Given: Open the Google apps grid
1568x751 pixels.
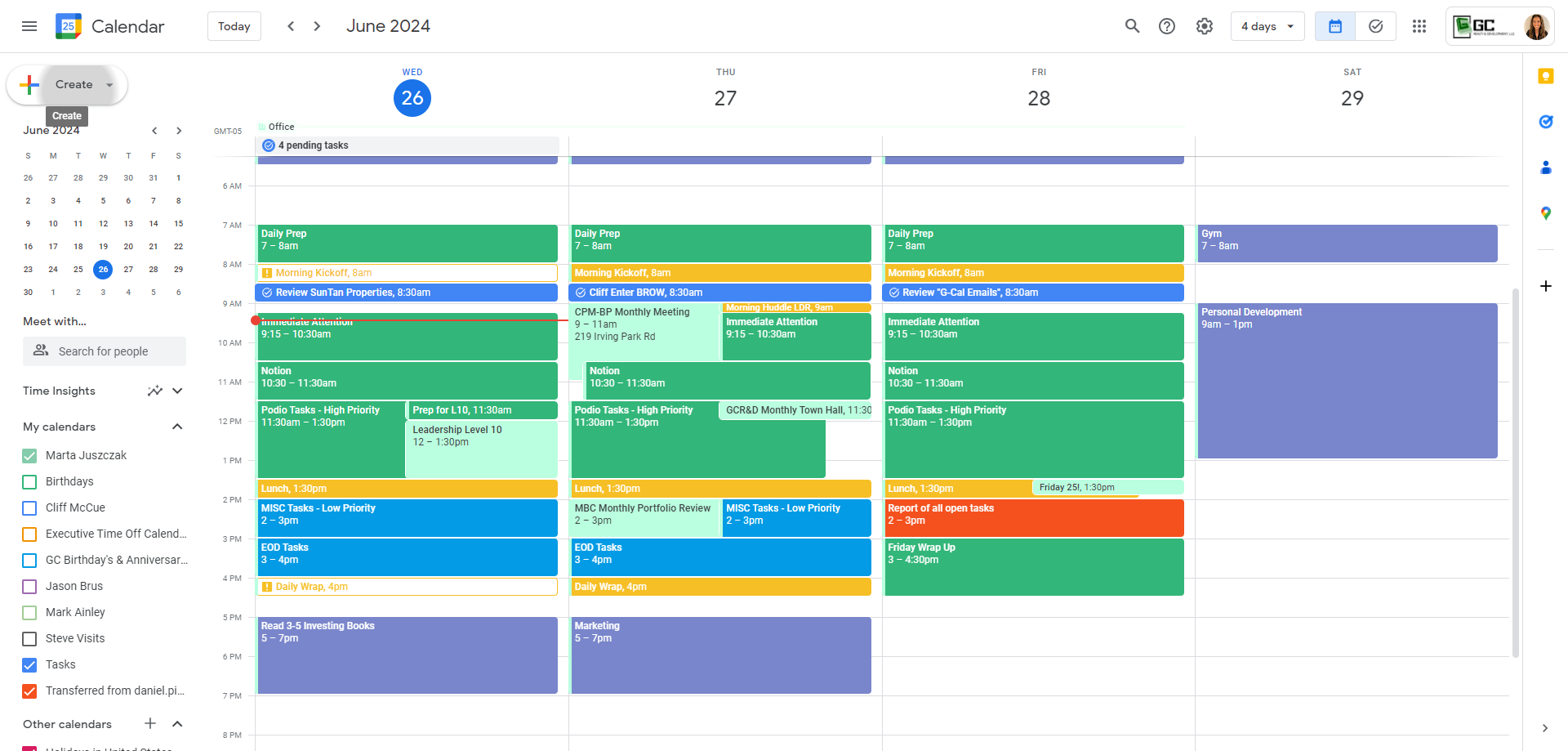Looking at the screenshot, I should pos(1419,26).
